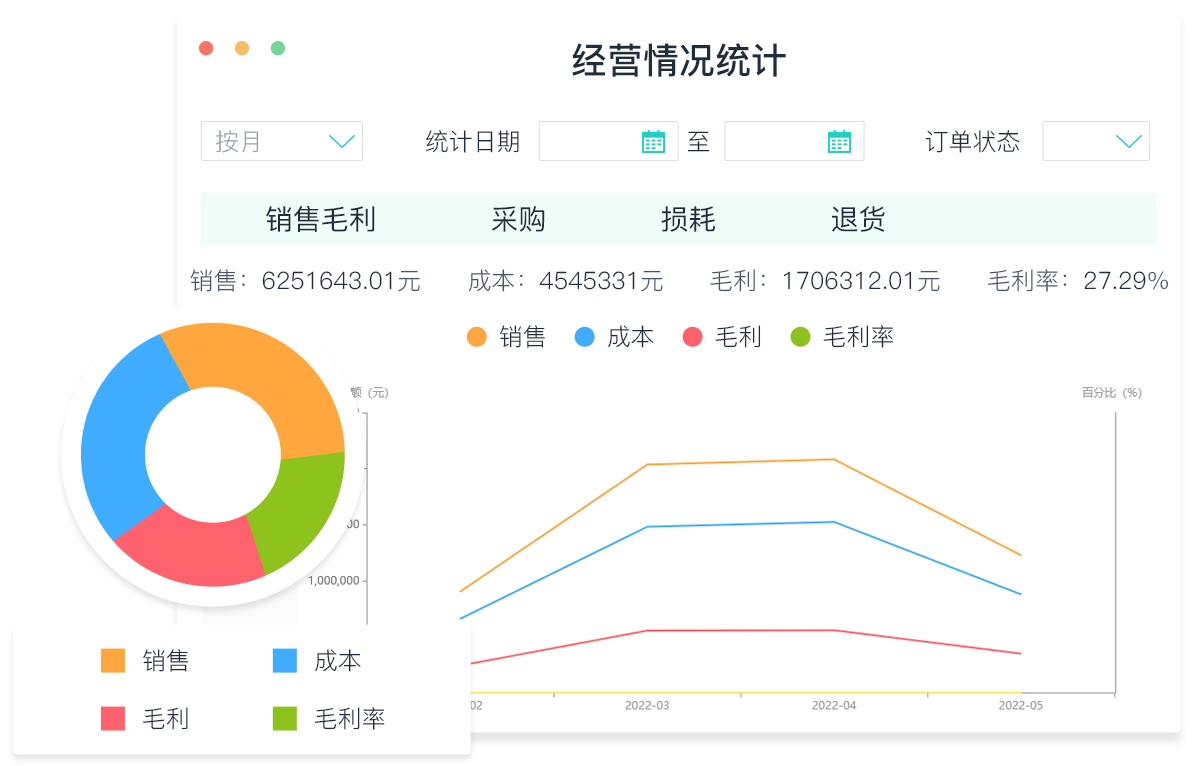Toggle the 毛利率 series in chart legend
1194x766 pixels.
[841, 338]
